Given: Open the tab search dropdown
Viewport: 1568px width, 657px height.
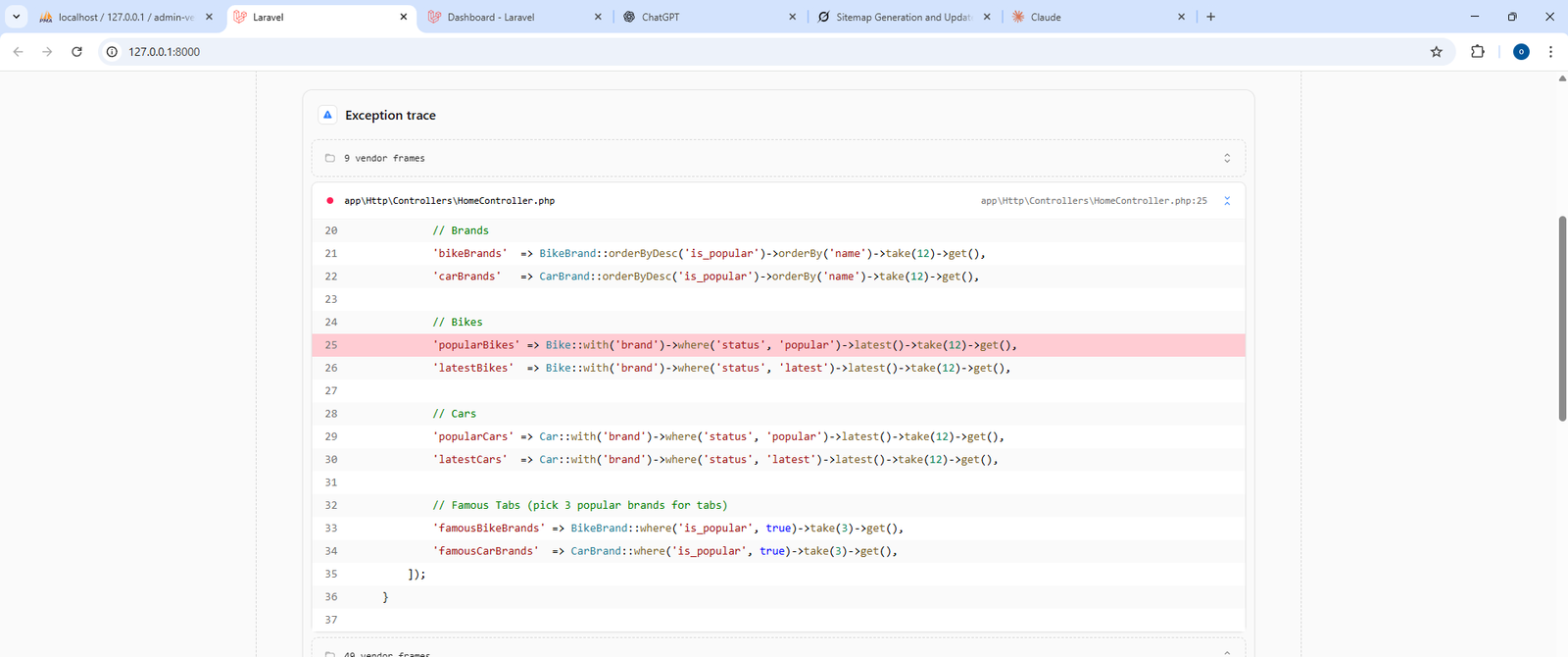Looking at the screenshot, I should click(x=17, y=17).
